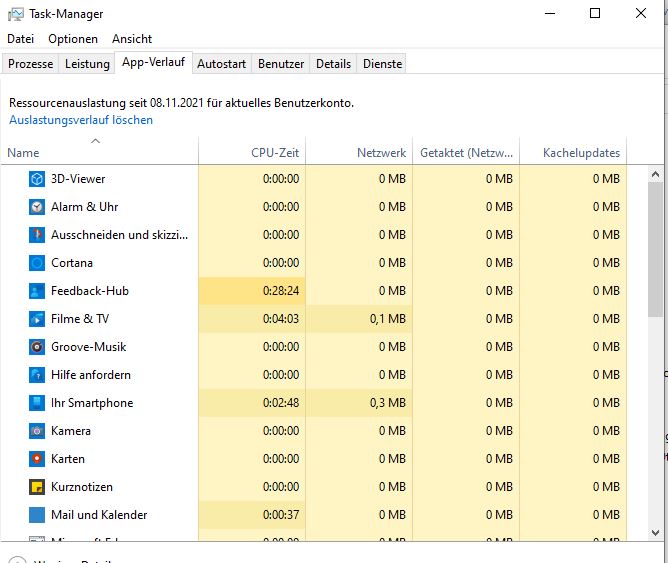Minimize the Task-Manager window
Viewport: 668px width, 563px height.
[x=550, y=14]
